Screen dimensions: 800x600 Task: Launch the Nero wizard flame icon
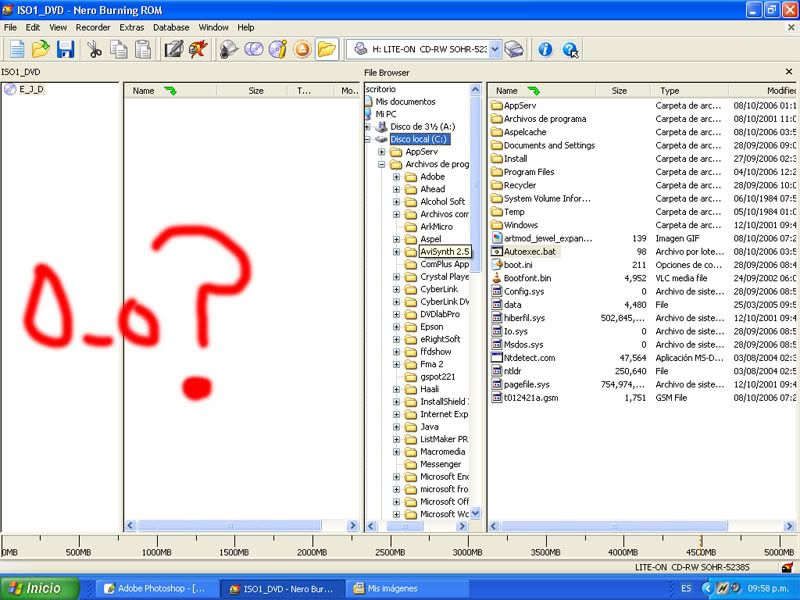[198, 49]
